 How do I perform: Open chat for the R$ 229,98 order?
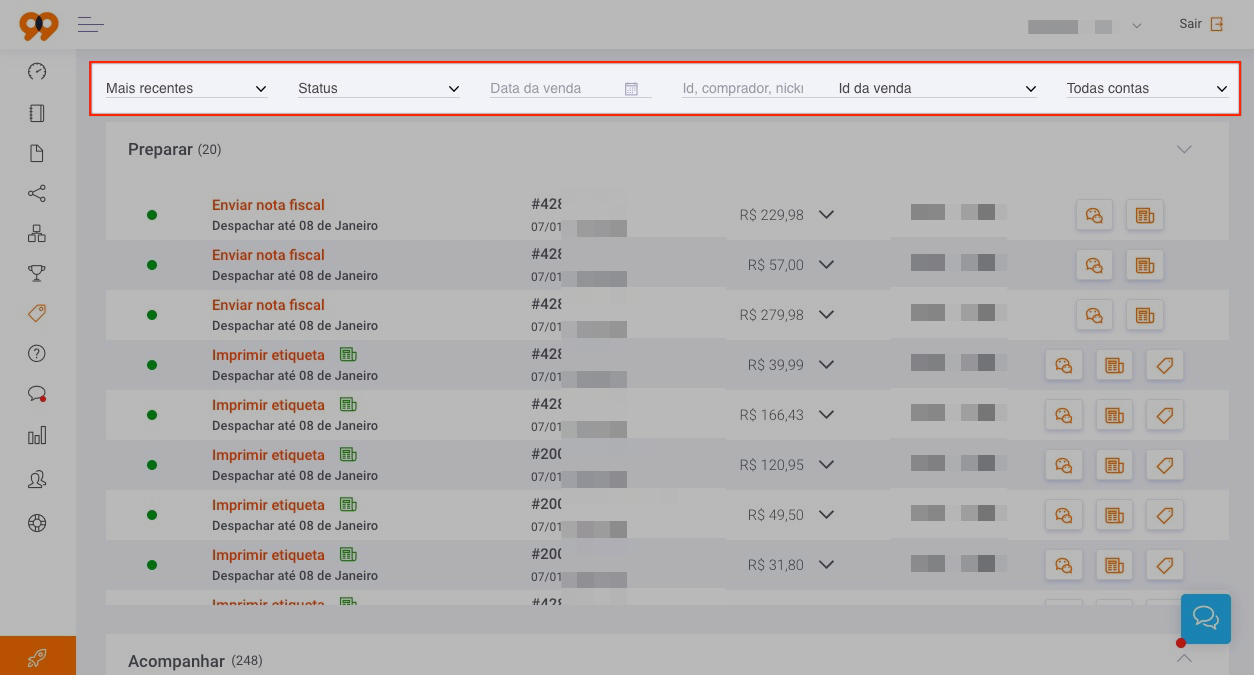[x=1094, y=215]
